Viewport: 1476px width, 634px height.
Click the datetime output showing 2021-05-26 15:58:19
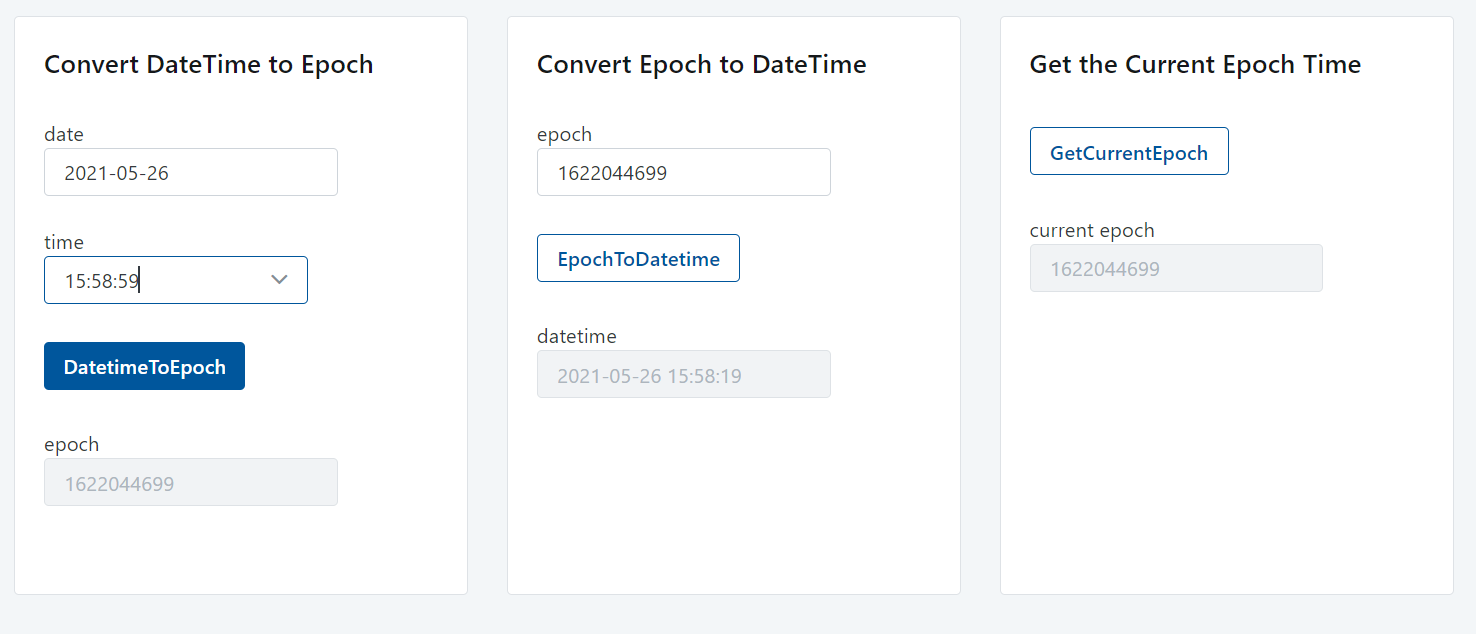point(683,375)
